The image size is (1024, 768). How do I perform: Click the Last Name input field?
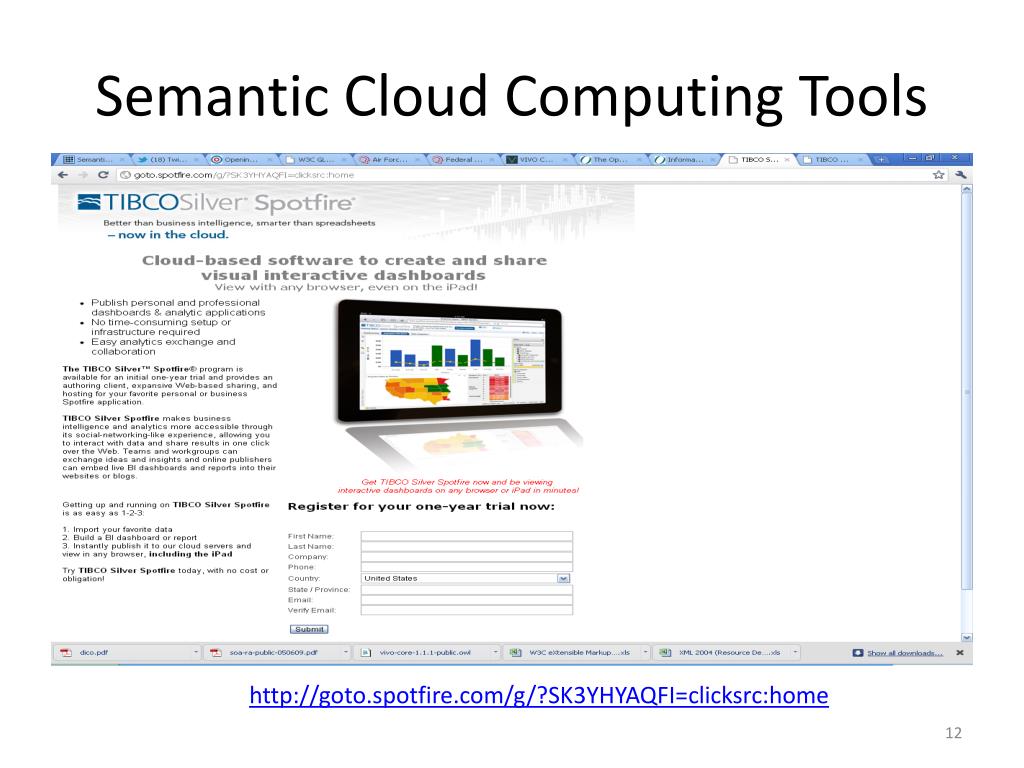click(x=466, y=547)
